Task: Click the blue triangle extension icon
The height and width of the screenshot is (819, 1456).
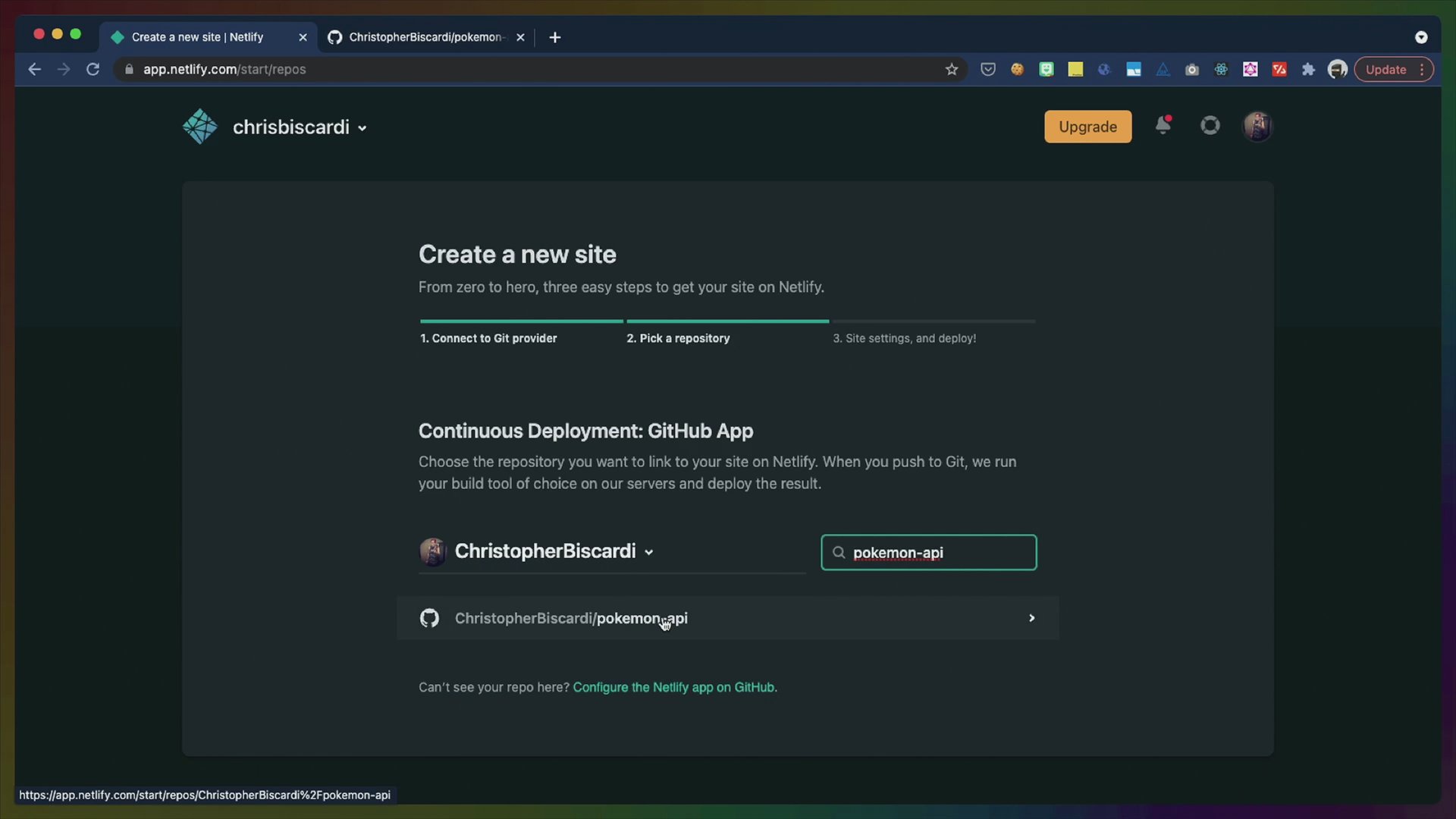Action: (1163, 69)
